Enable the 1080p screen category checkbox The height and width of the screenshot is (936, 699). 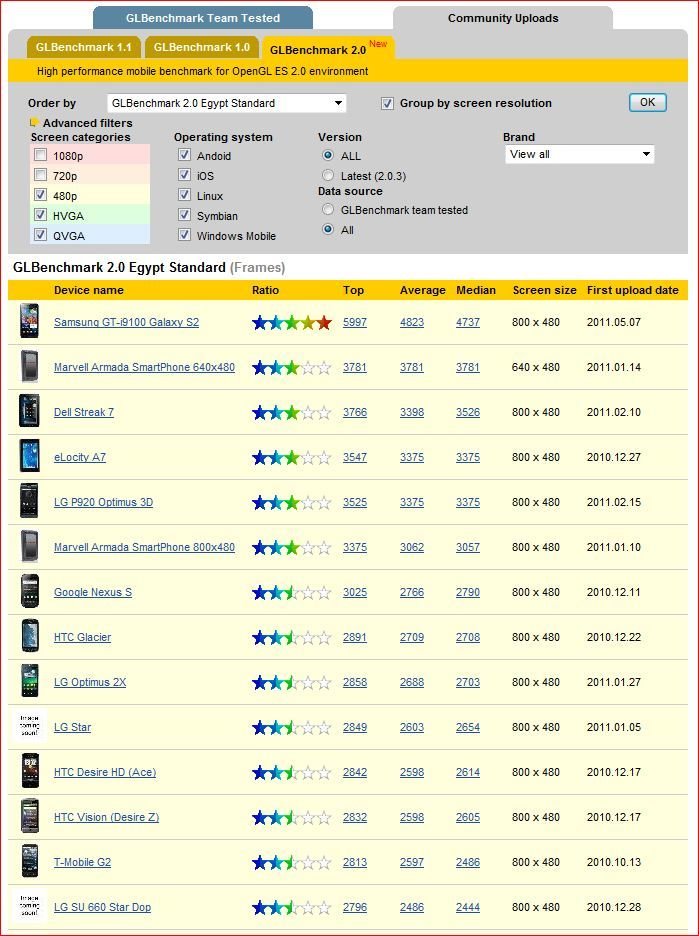pos(41,155)
